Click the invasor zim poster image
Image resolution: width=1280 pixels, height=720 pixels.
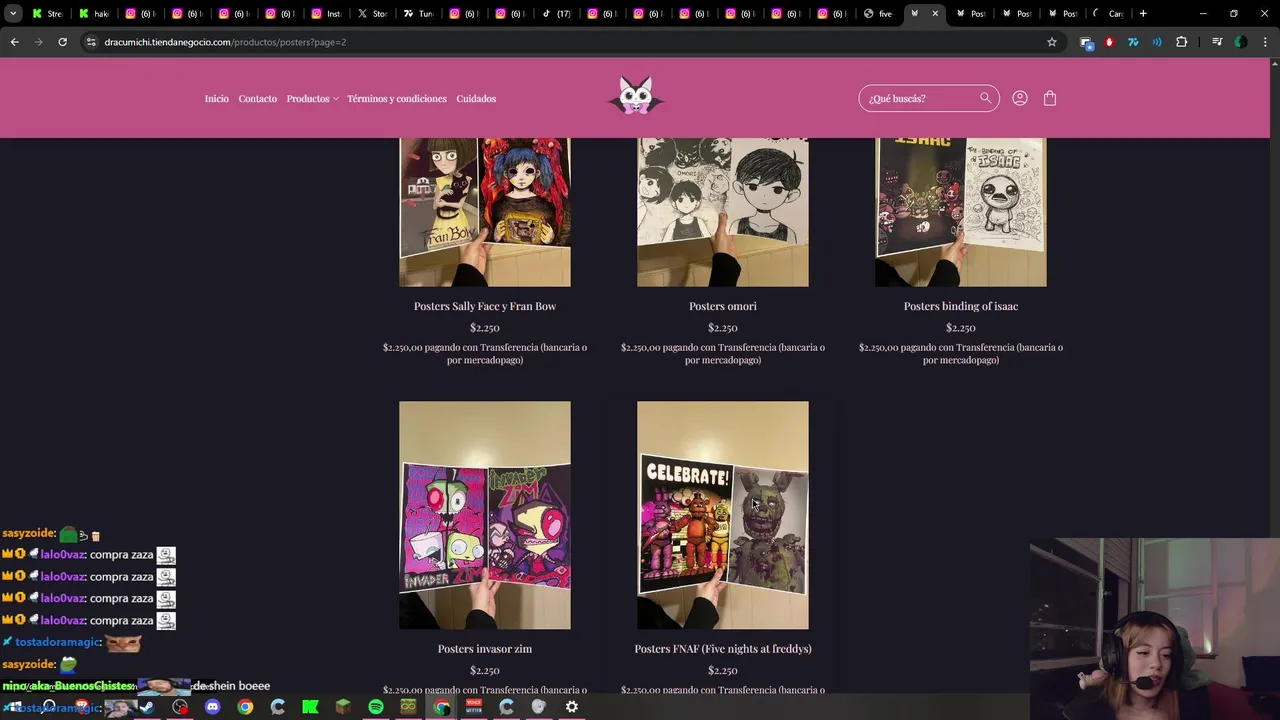tap(485, 515)
